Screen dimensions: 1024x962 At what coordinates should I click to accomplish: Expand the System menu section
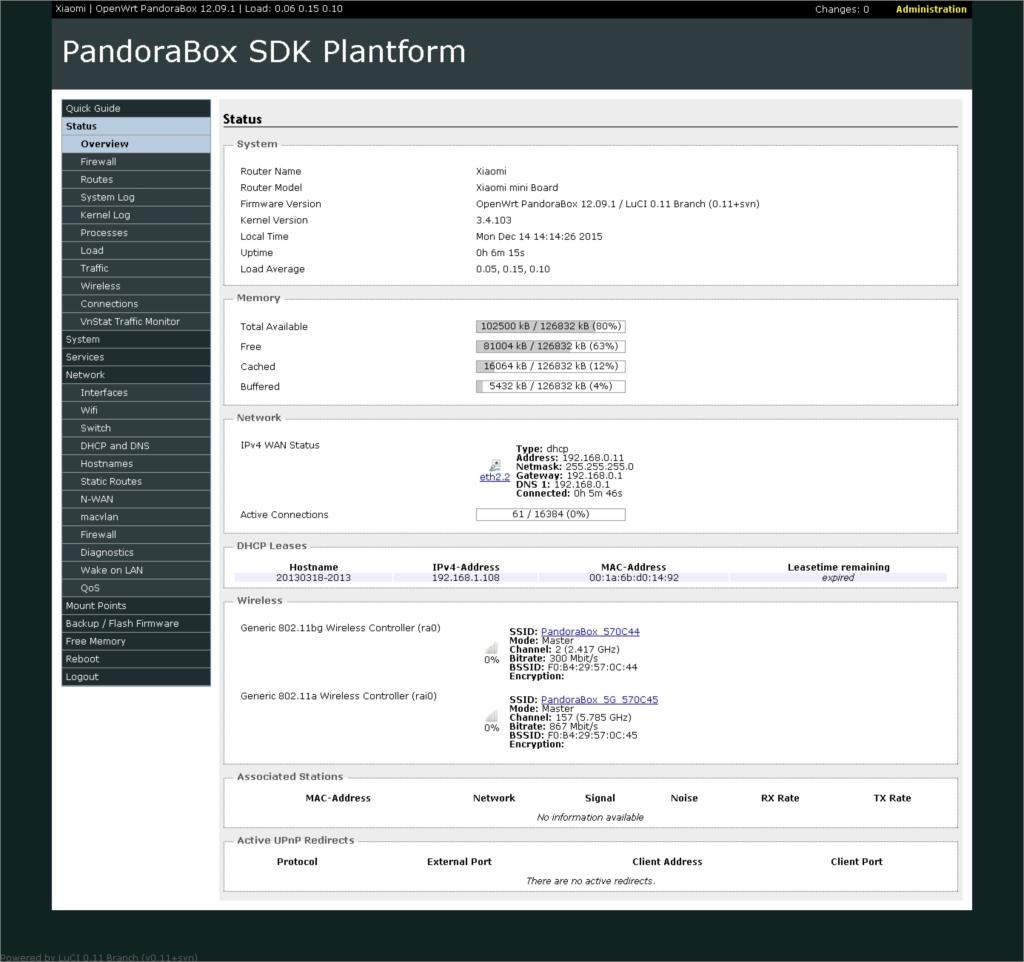(83, 339)
